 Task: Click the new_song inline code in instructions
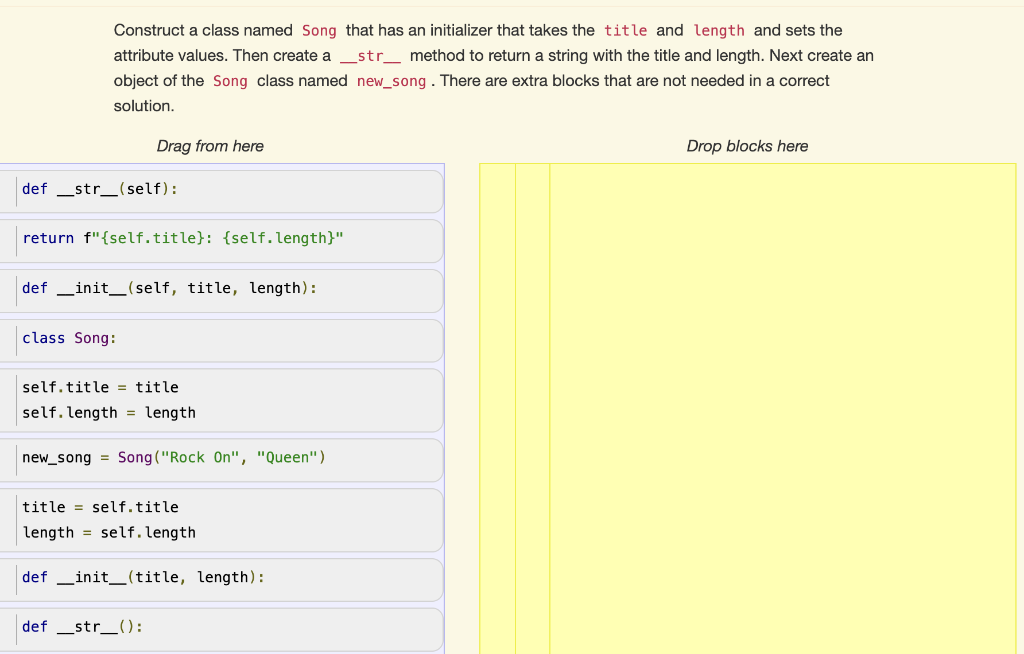(x=391, y=81)
